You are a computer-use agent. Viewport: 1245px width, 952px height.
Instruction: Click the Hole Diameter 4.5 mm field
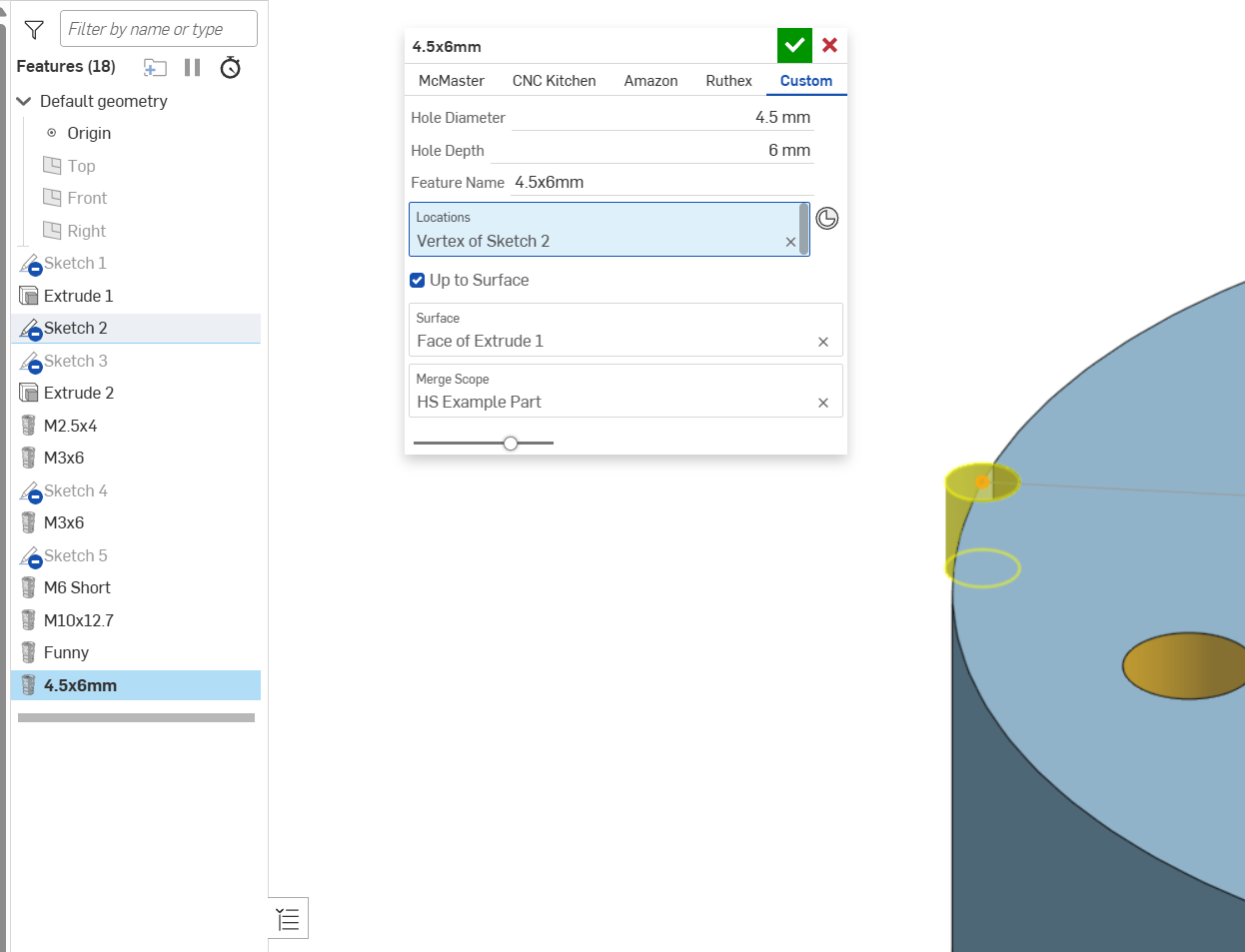coord(662,118)
